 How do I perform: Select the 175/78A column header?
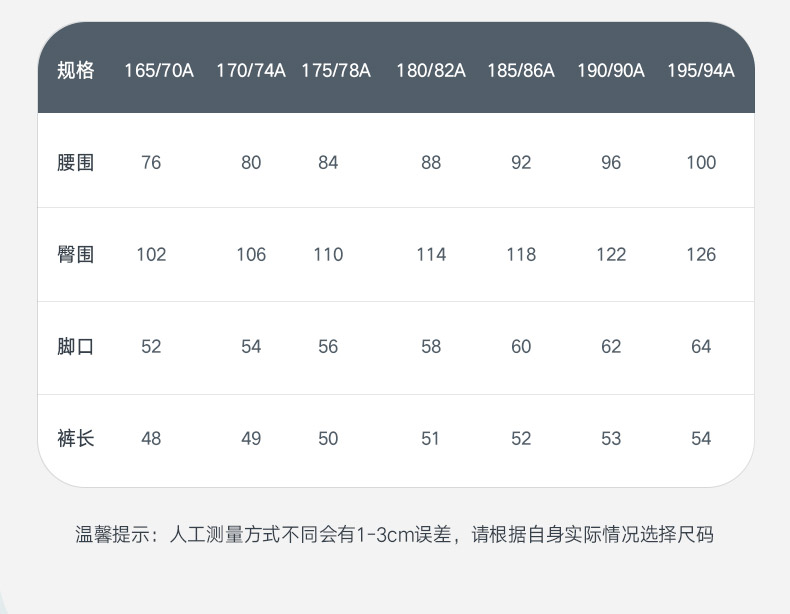(x=336, y=71)
